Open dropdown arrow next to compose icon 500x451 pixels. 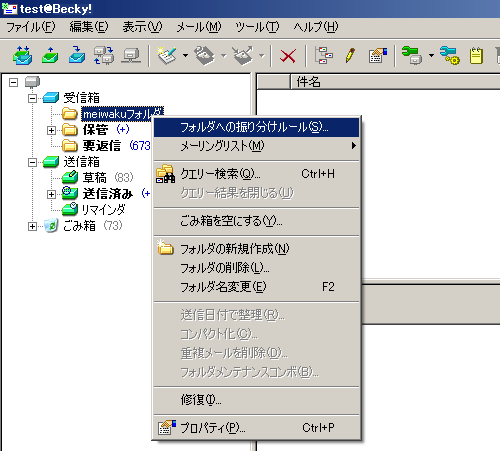tap(185, 56)
